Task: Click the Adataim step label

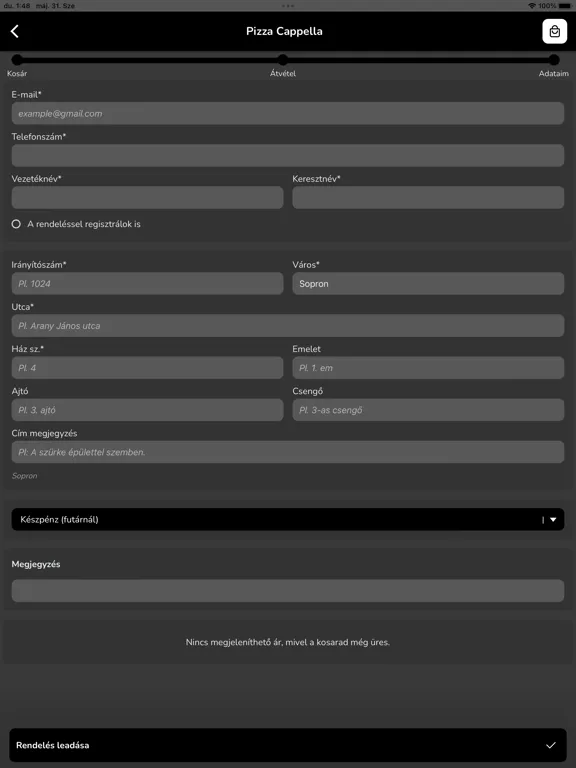Action: [553, 73]
